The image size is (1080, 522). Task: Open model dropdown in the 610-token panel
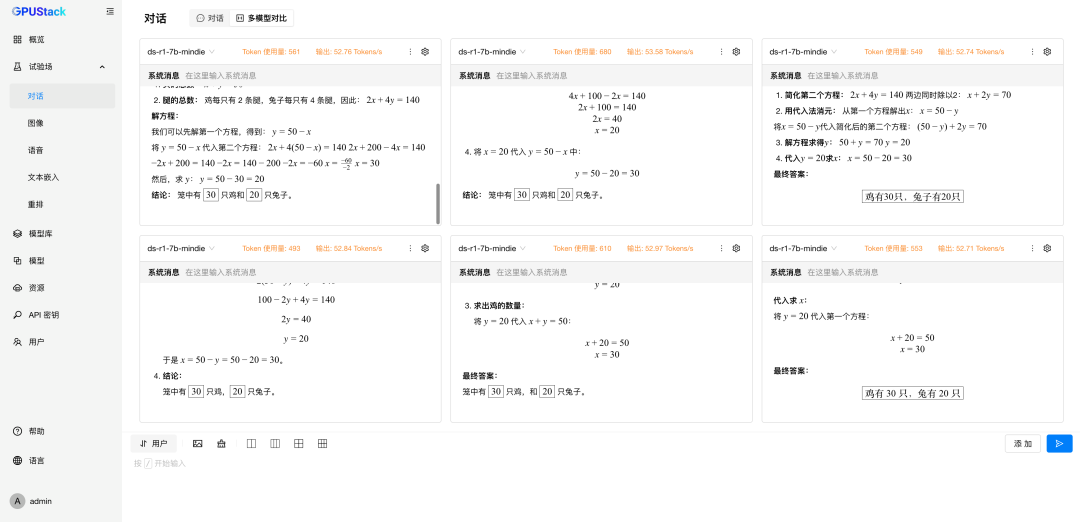[492, 248]
